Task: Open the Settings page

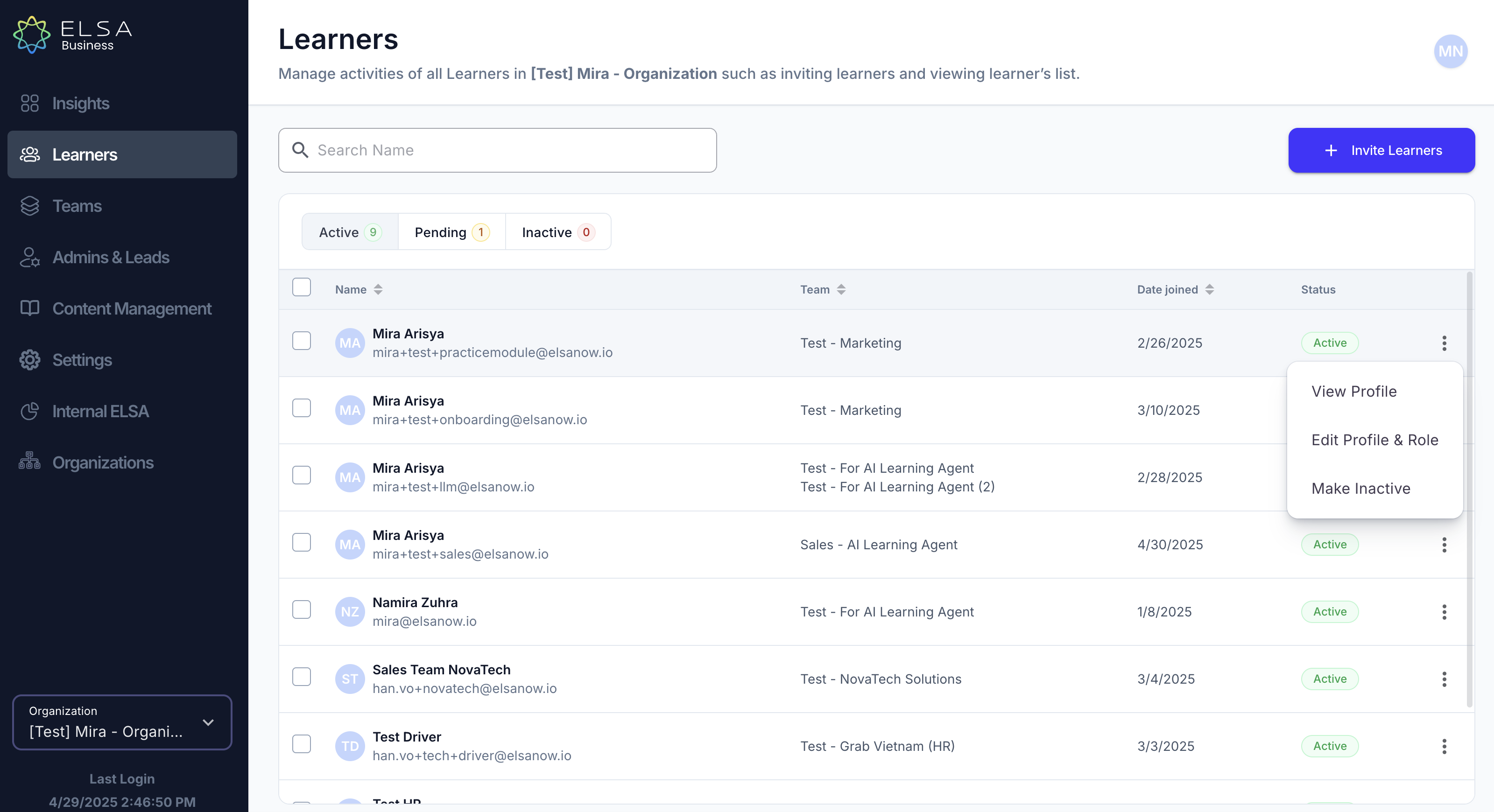Action: pos(122,360)
